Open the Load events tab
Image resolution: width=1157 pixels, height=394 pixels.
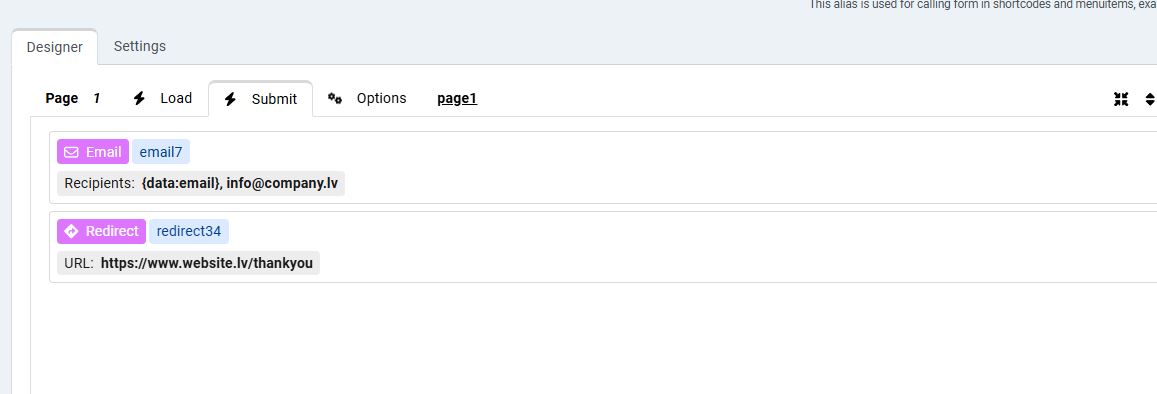[162, 98]
